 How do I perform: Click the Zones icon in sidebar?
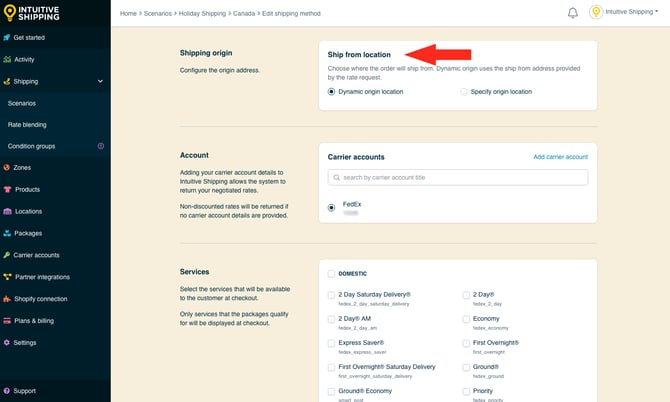(x=8, y=167)
